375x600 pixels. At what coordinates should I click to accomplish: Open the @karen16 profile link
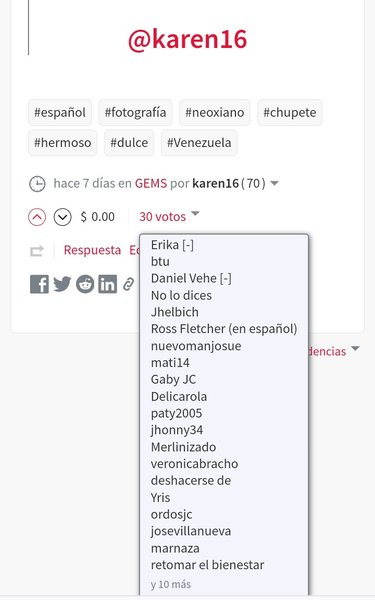[188, 39]
